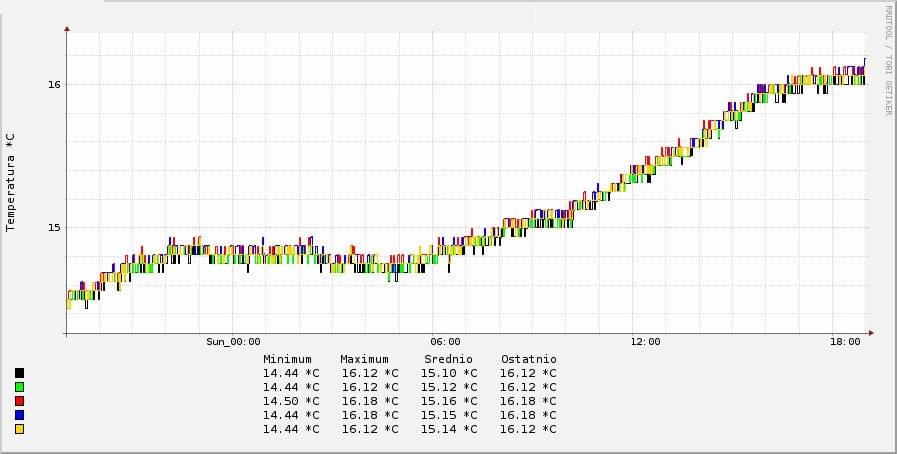Click the 15 value on temperature axis
897x454 pixels.
click(54, 227)
